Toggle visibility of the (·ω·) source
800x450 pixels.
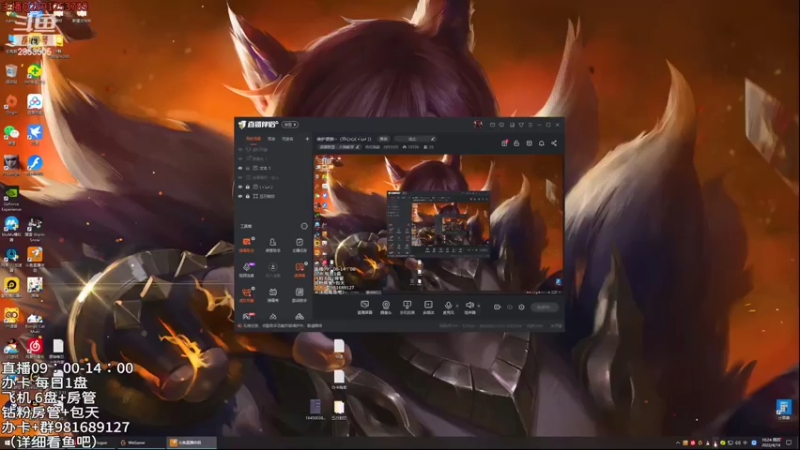(x=240, y=187)
